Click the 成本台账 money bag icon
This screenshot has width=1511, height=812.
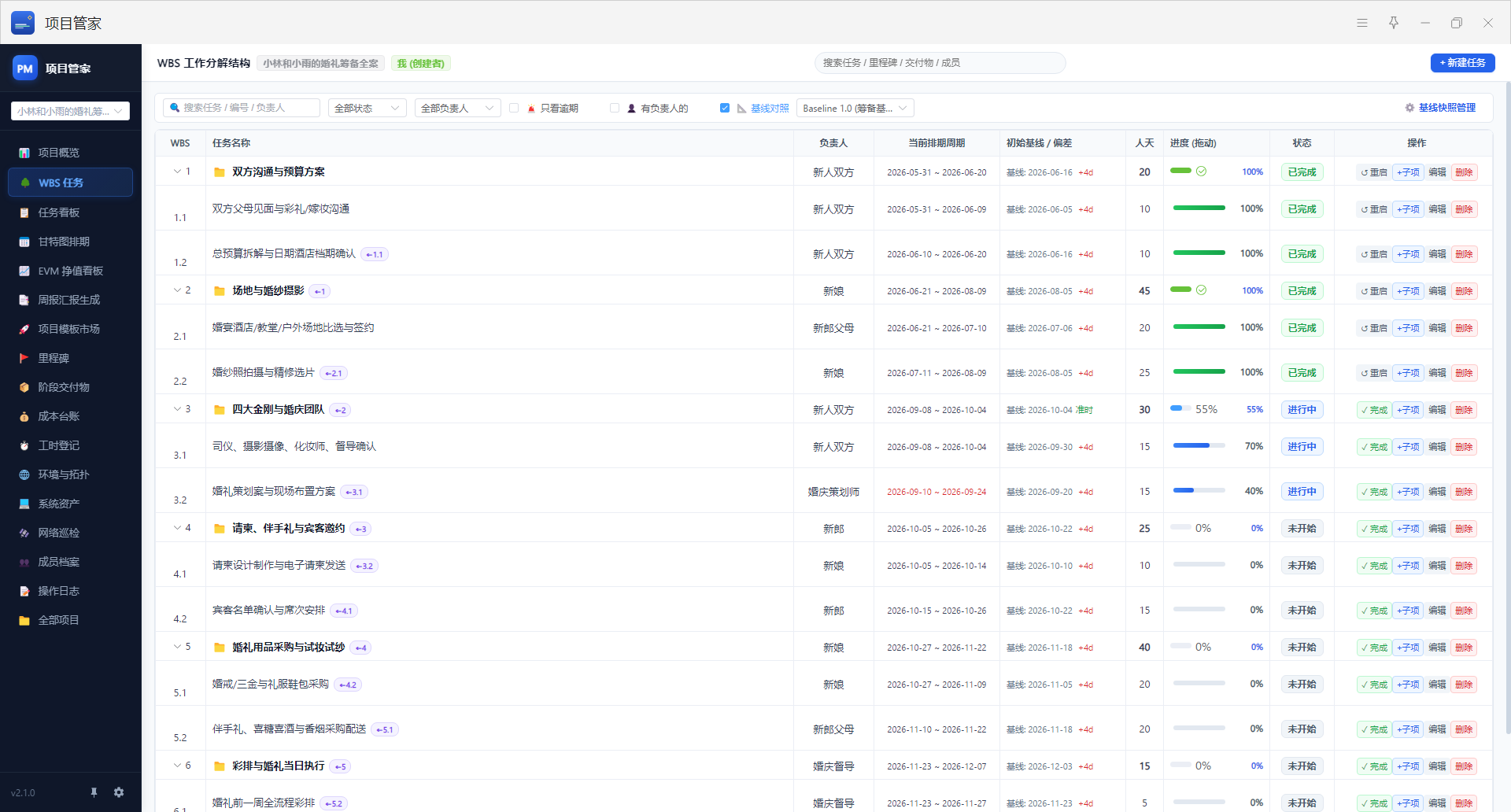(x=24, y=416)
